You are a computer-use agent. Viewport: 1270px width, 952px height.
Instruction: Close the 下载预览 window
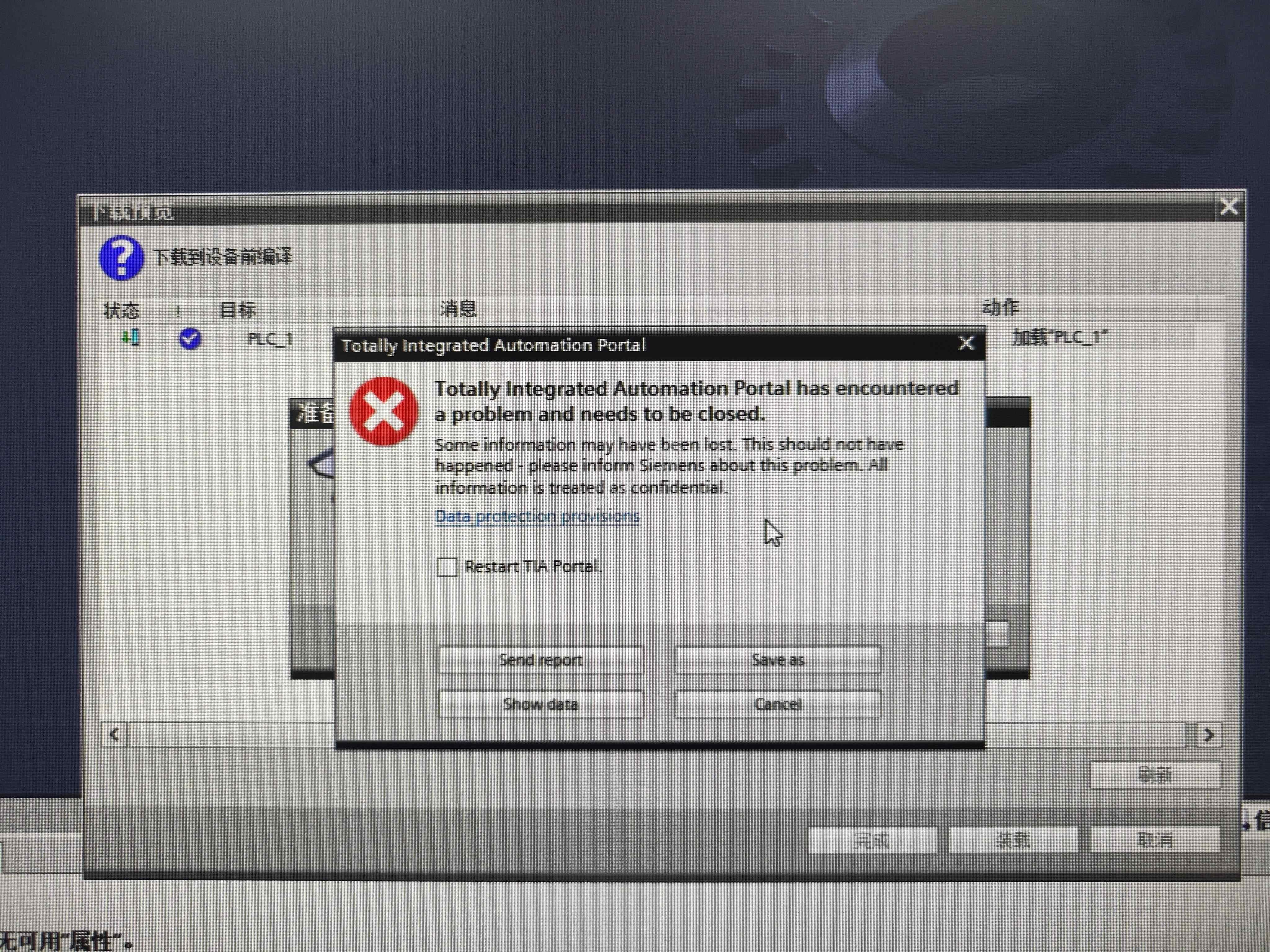(1229, 207)
